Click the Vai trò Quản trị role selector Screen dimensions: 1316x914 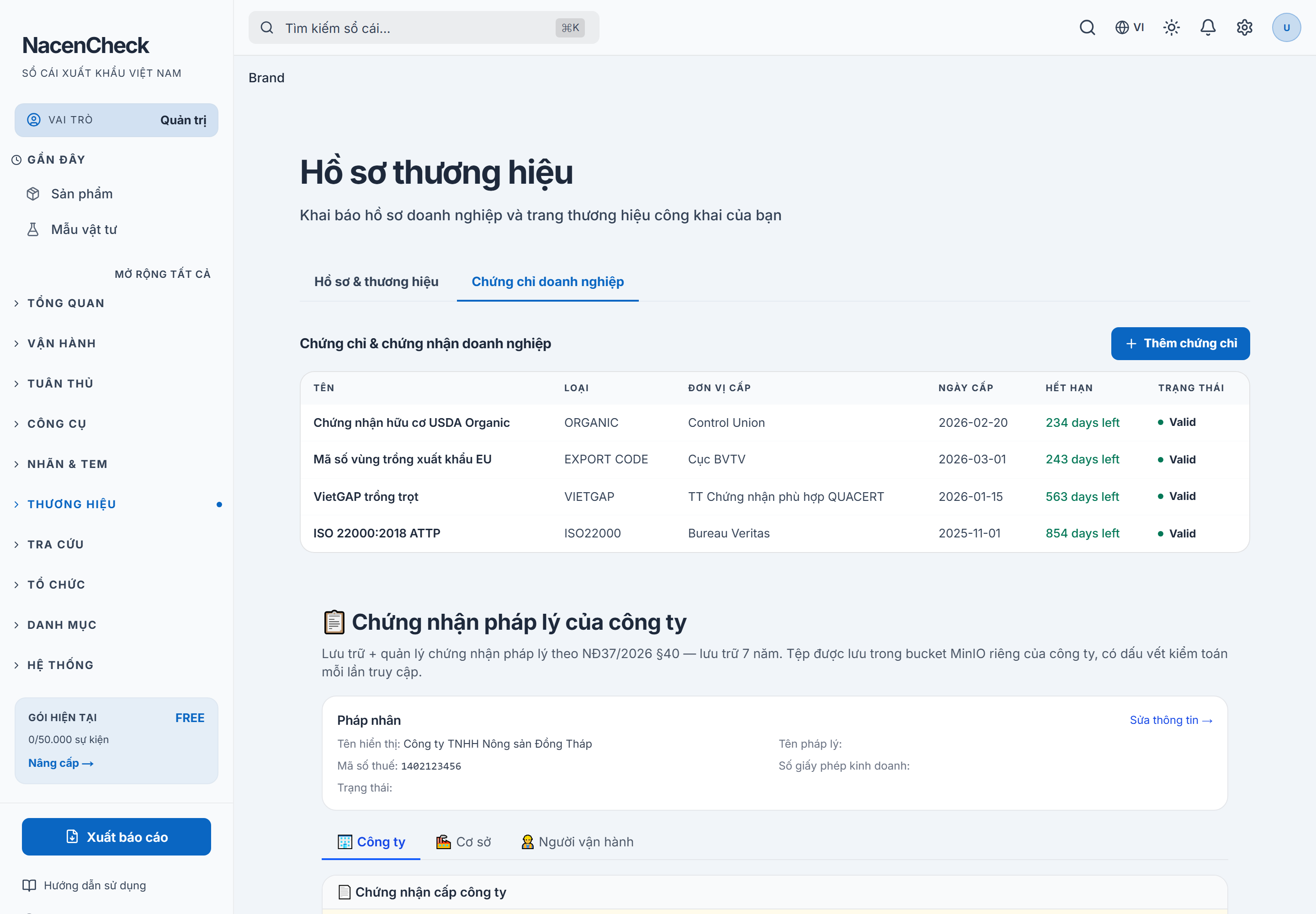click(116, 120)
